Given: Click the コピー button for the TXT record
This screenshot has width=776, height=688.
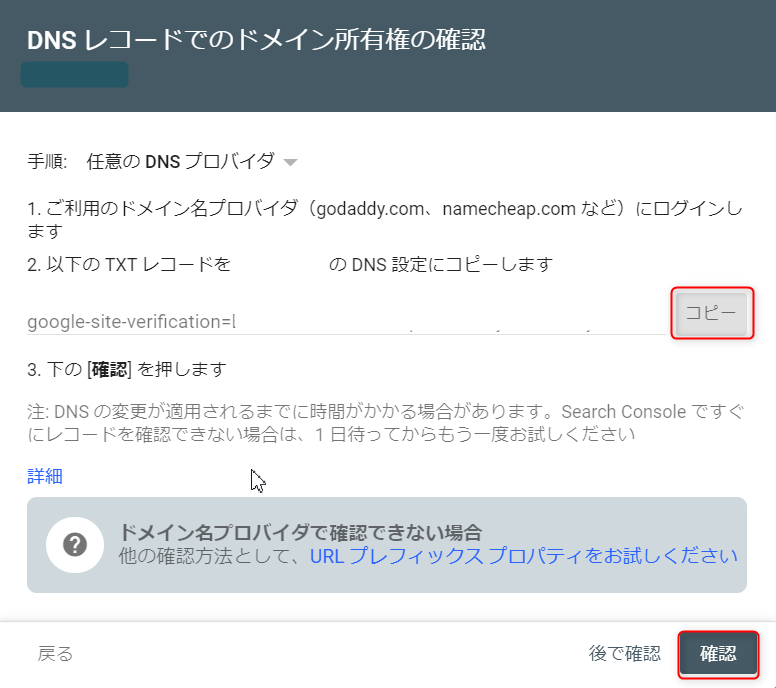Looking at the screenshot, I should click(712, 314).
